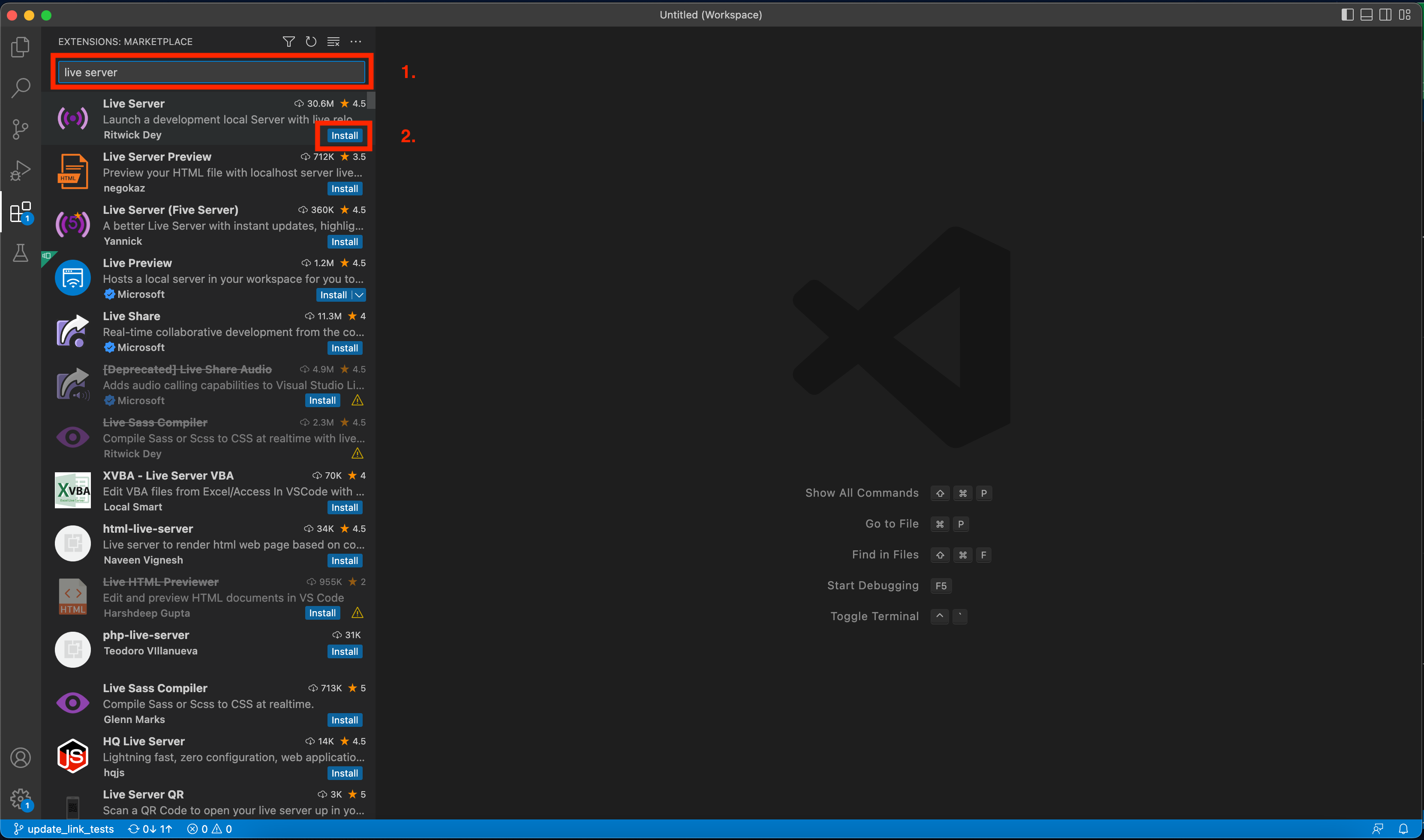Customize editor layout icon
Viewport: 1424px width, 840px height.
point(1405,15)
